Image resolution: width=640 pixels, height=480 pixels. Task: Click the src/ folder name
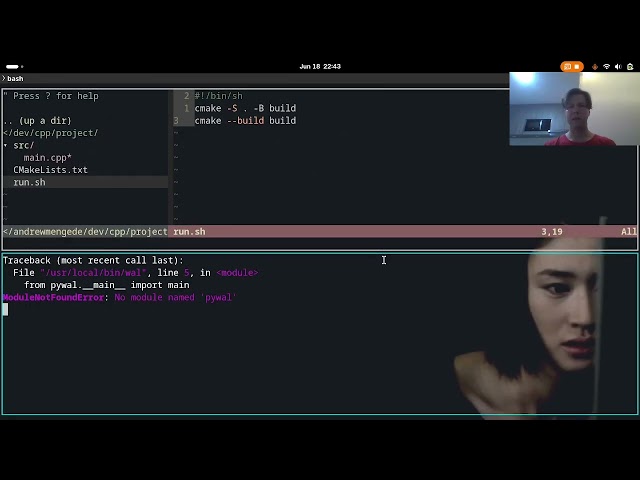(24, 145)
